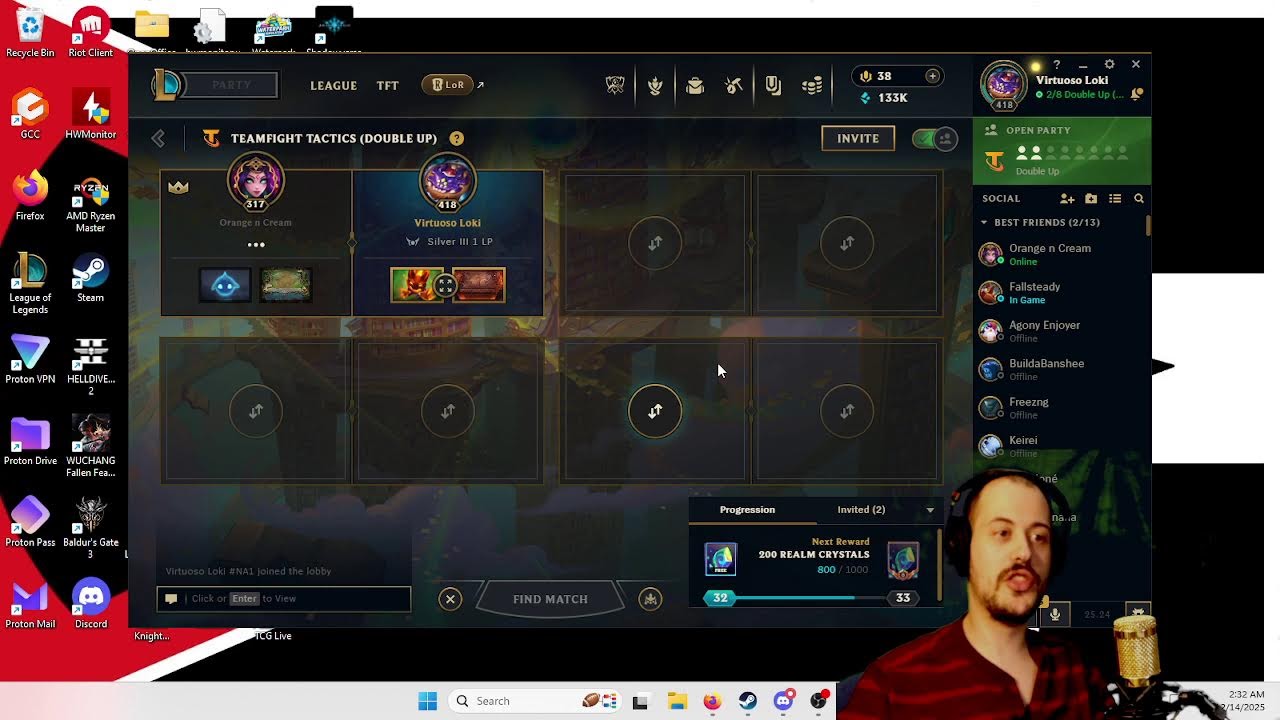This screenshot has width=1280, height=720.
Task: Click the FIND MATCH button
Action: pyautogui.click(x=550, y=599)
